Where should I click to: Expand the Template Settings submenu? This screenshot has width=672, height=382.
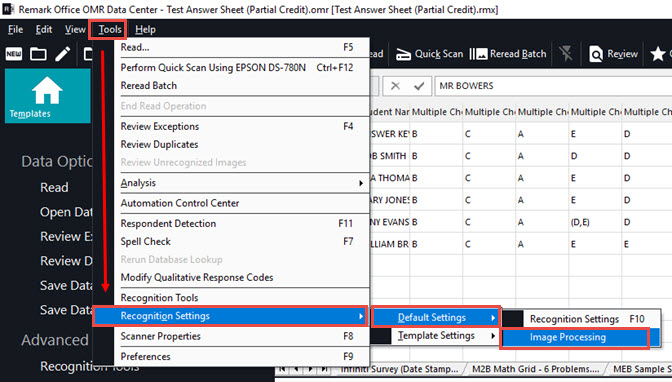435,336
